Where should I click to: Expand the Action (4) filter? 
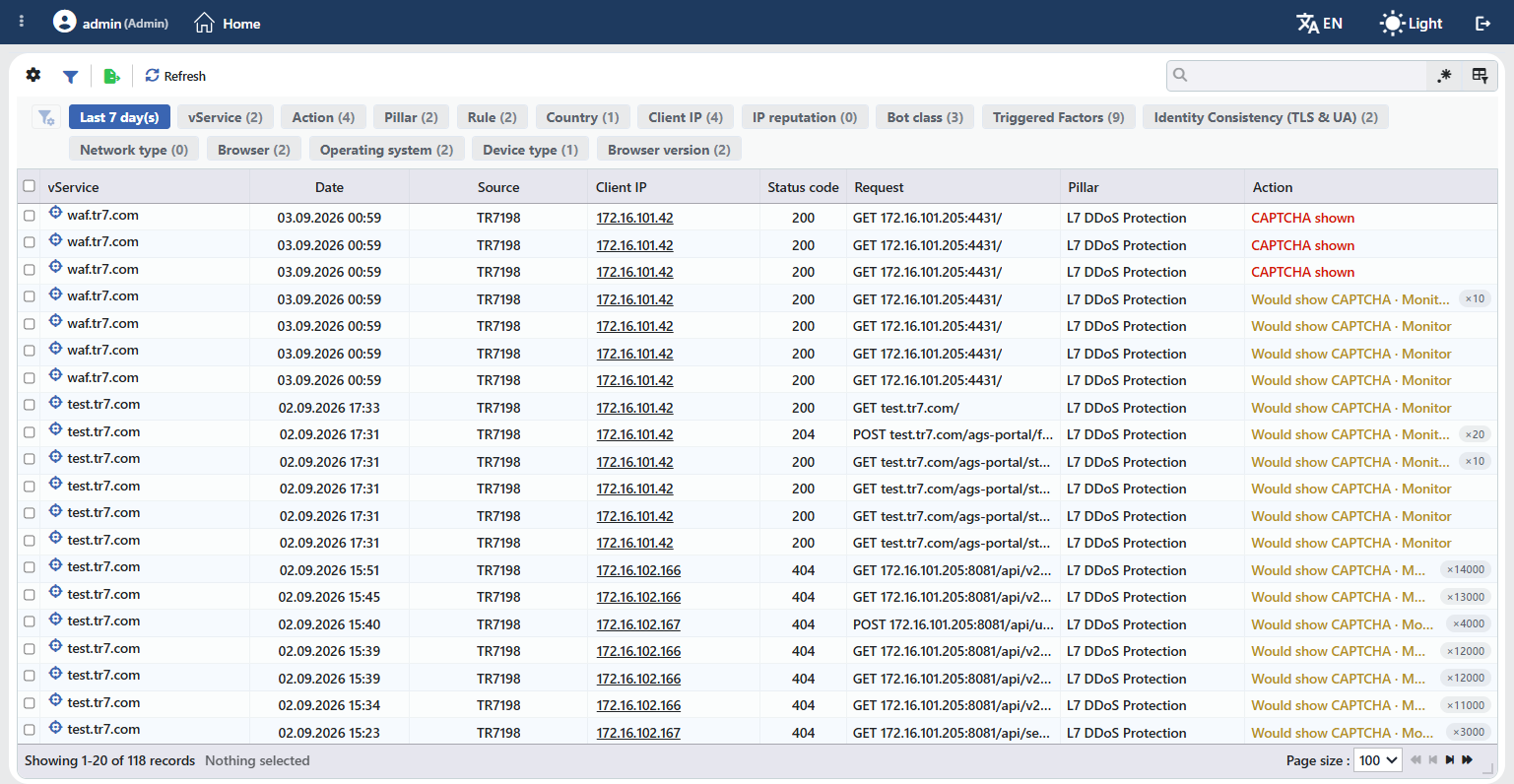pyautogui.click(x=323, y=117)
